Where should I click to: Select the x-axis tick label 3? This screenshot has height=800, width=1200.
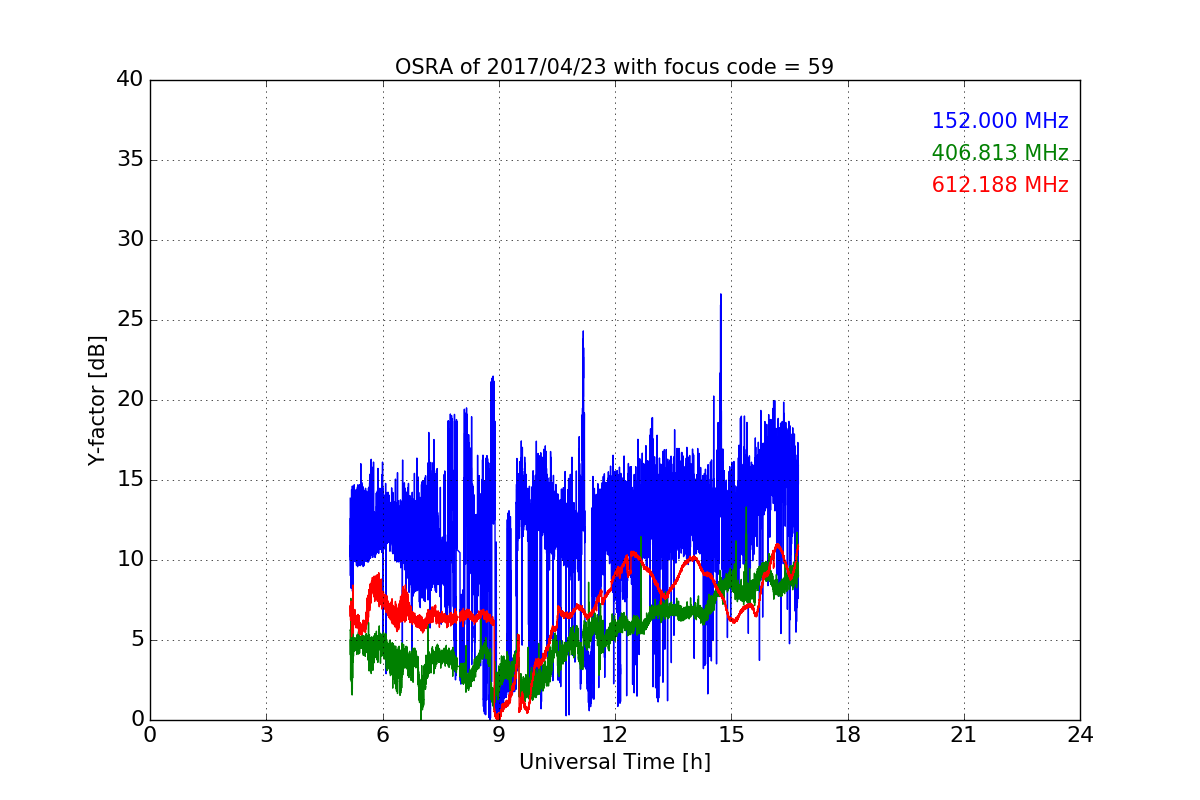tap(266, 735)
